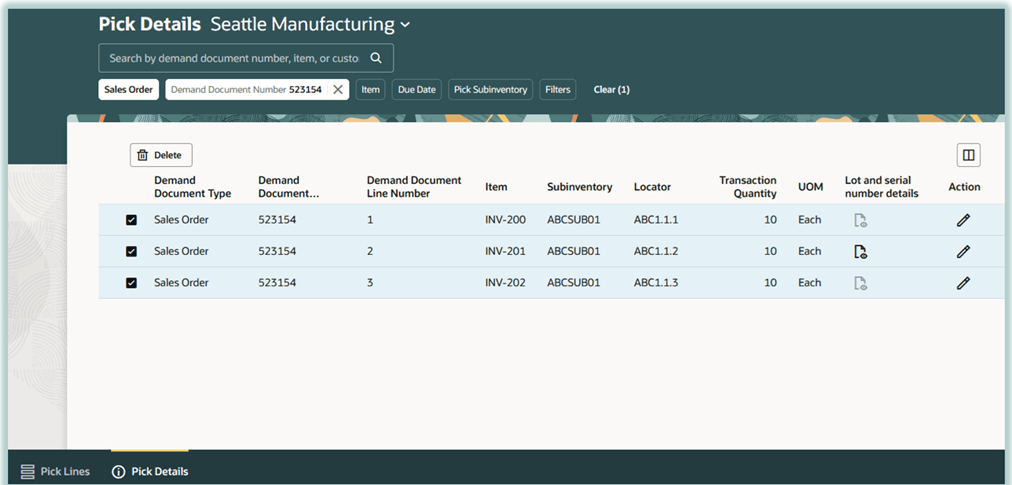1012x485 pixels.
Task: Uncheck the row for line number 1
Action: (131, 220)
